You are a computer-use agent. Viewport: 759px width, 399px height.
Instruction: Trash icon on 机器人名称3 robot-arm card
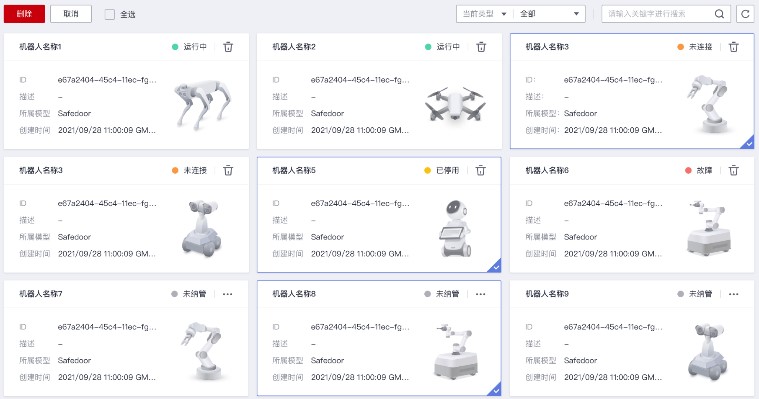coord(734,47)
